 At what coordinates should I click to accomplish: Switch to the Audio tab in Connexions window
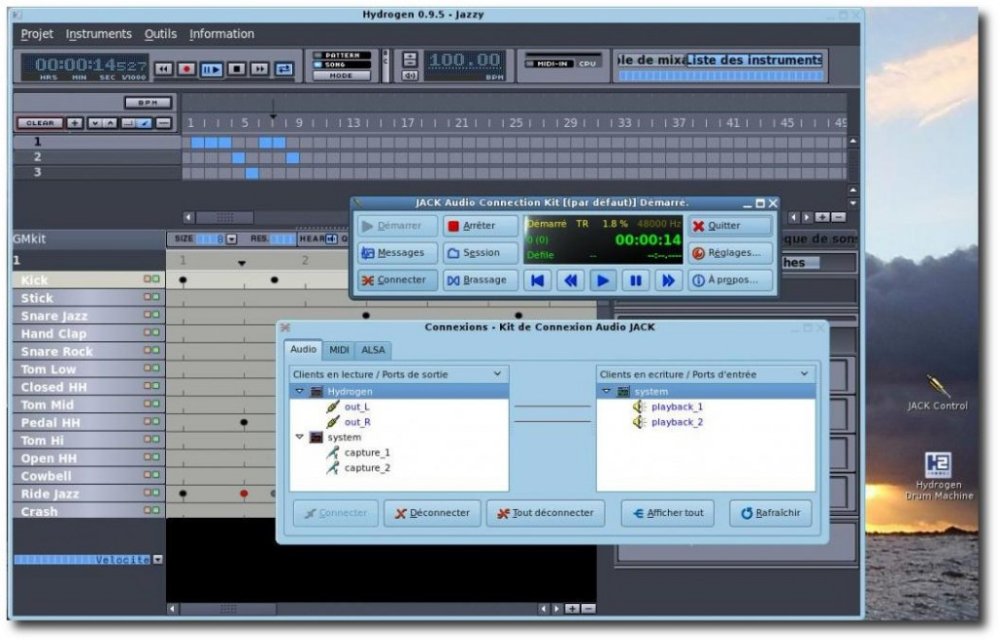pyautogui.click(x=303, y=349)
